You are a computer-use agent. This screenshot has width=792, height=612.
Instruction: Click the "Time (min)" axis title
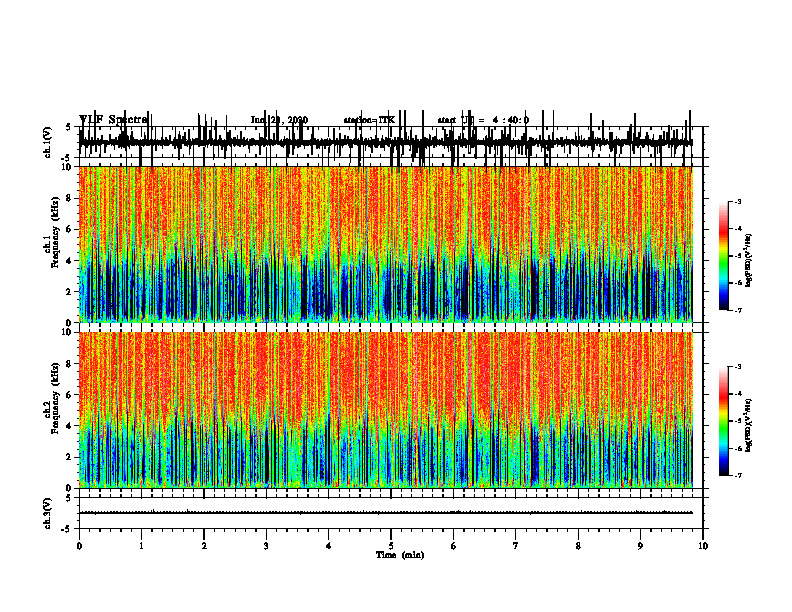pyautogui.click(x=400, y=555)
